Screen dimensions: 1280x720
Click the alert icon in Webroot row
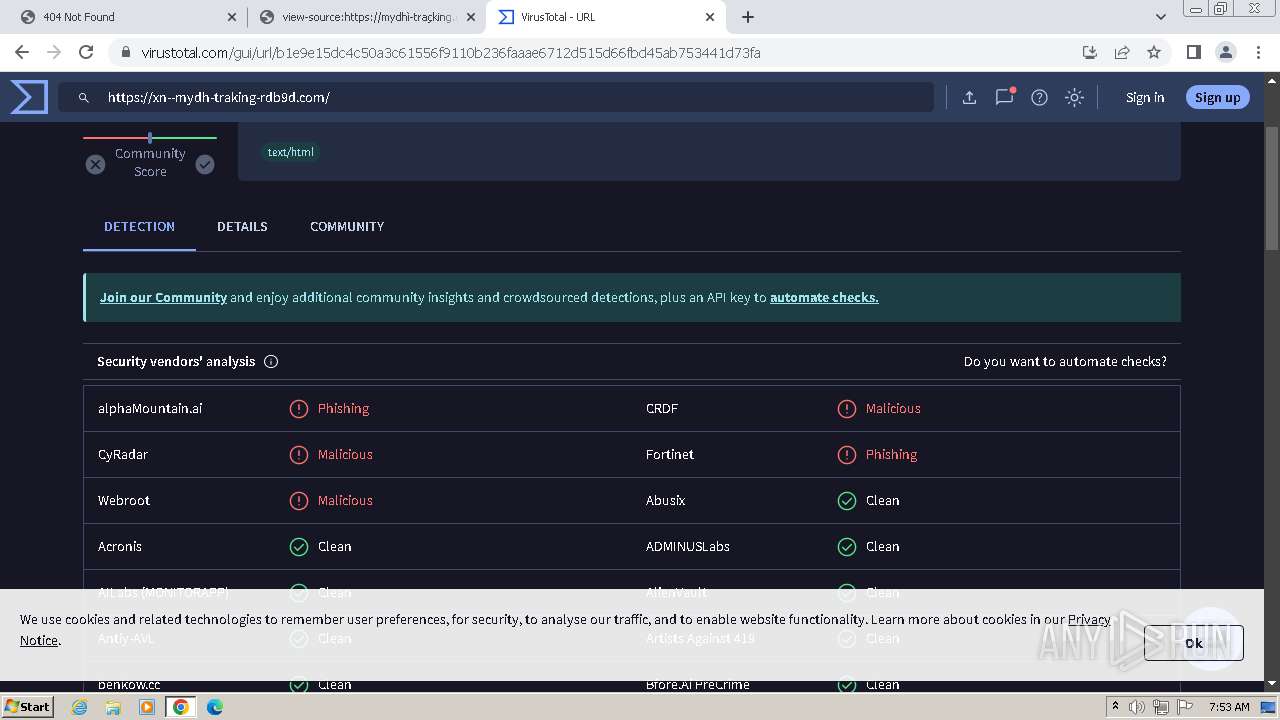click(x=299, y=500)
